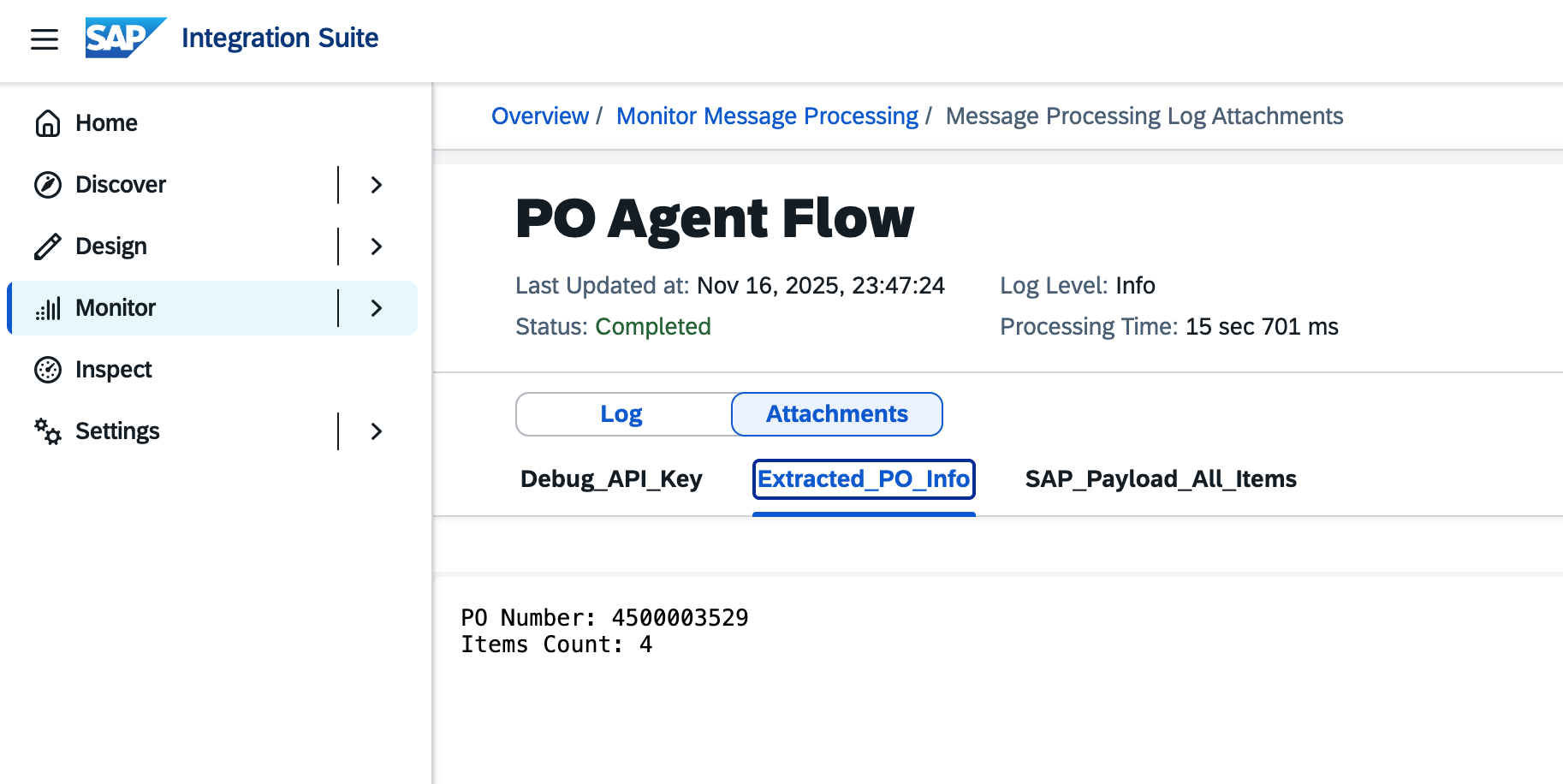
Task: Click the Items Count: 4 line
Action: pos(556,644)
